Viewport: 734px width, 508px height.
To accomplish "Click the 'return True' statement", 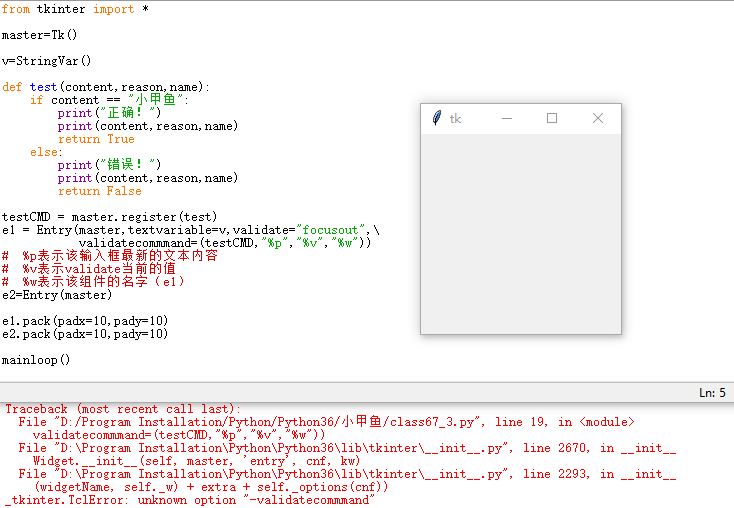I will tap(96, 139).
